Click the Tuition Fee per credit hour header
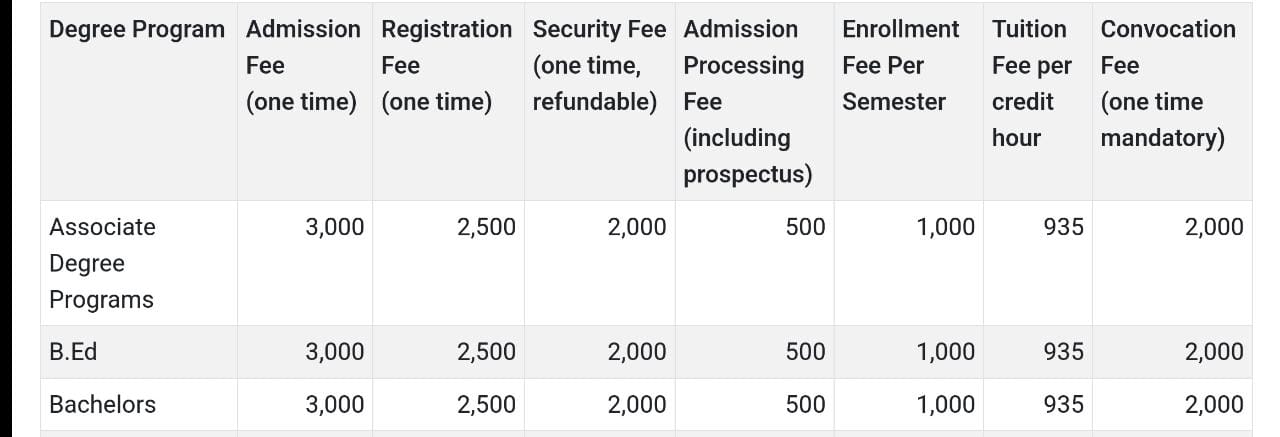The width and height of the screenshot is (1280, 437). pos(1031,84)
